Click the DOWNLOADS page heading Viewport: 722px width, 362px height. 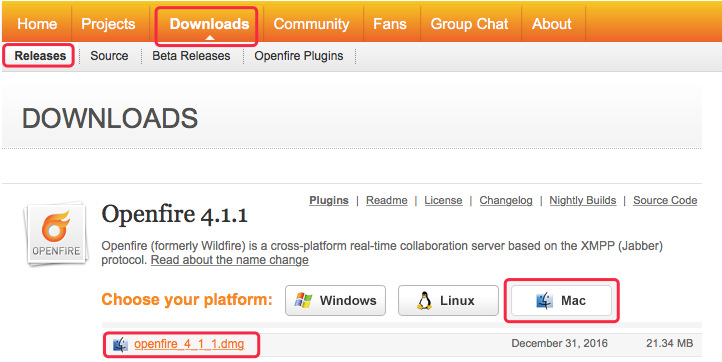click(110, 119)
